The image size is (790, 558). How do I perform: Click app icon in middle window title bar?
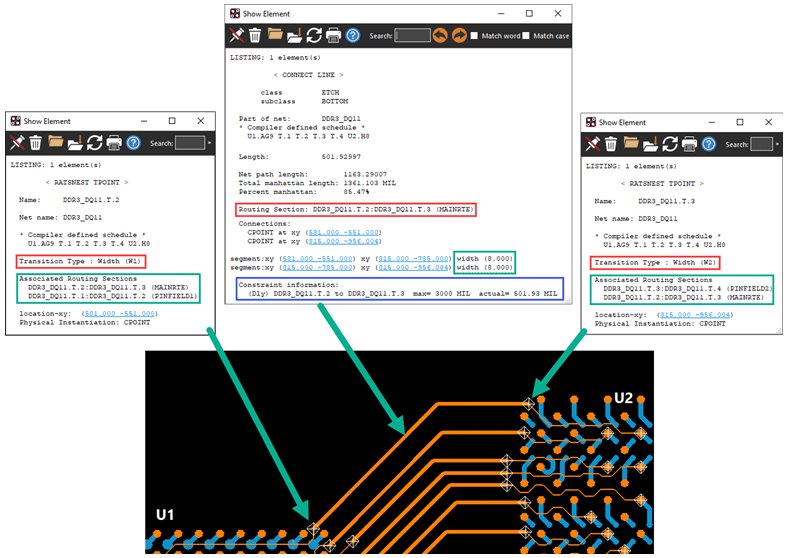tap(235, 14)
